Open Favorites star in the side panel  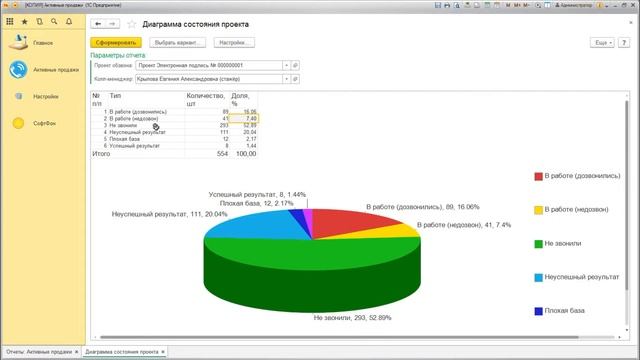click(24, 22)
